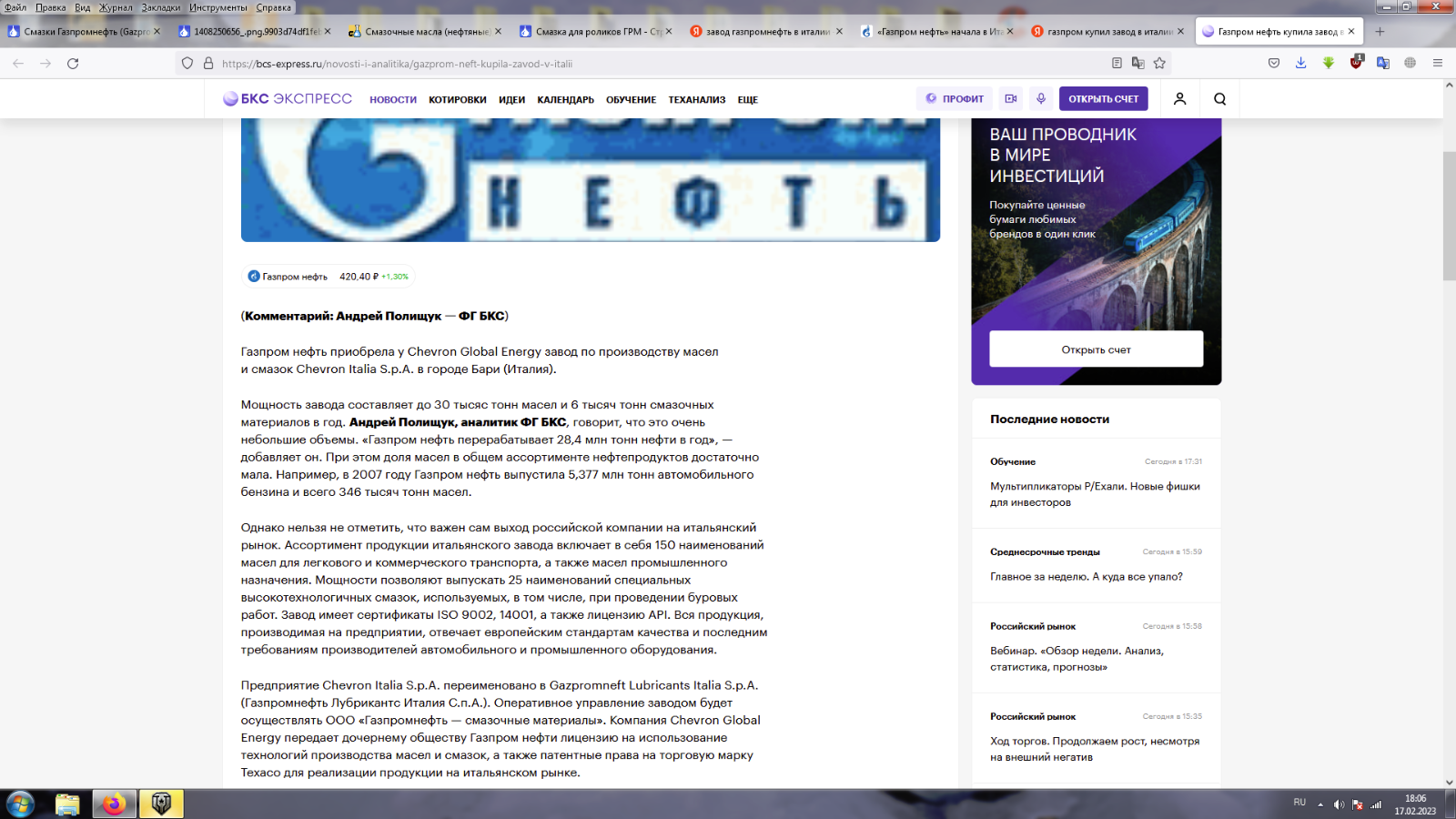Bookmark this page with star icon
Screen dimensions: 1456x819
(x=1159, y=64)
